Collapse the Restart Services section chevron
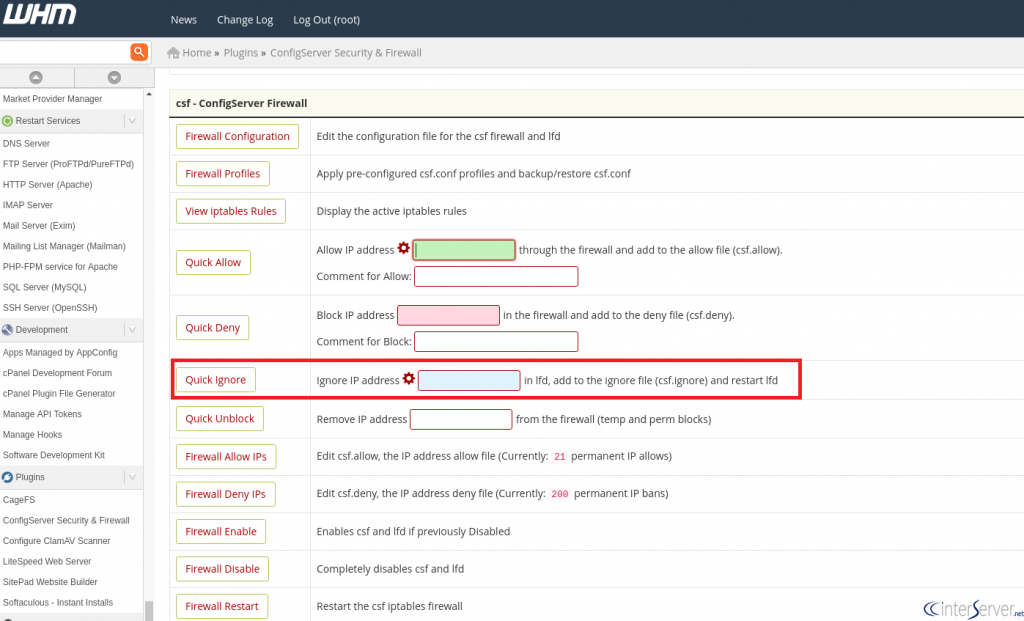 point(133,121)
